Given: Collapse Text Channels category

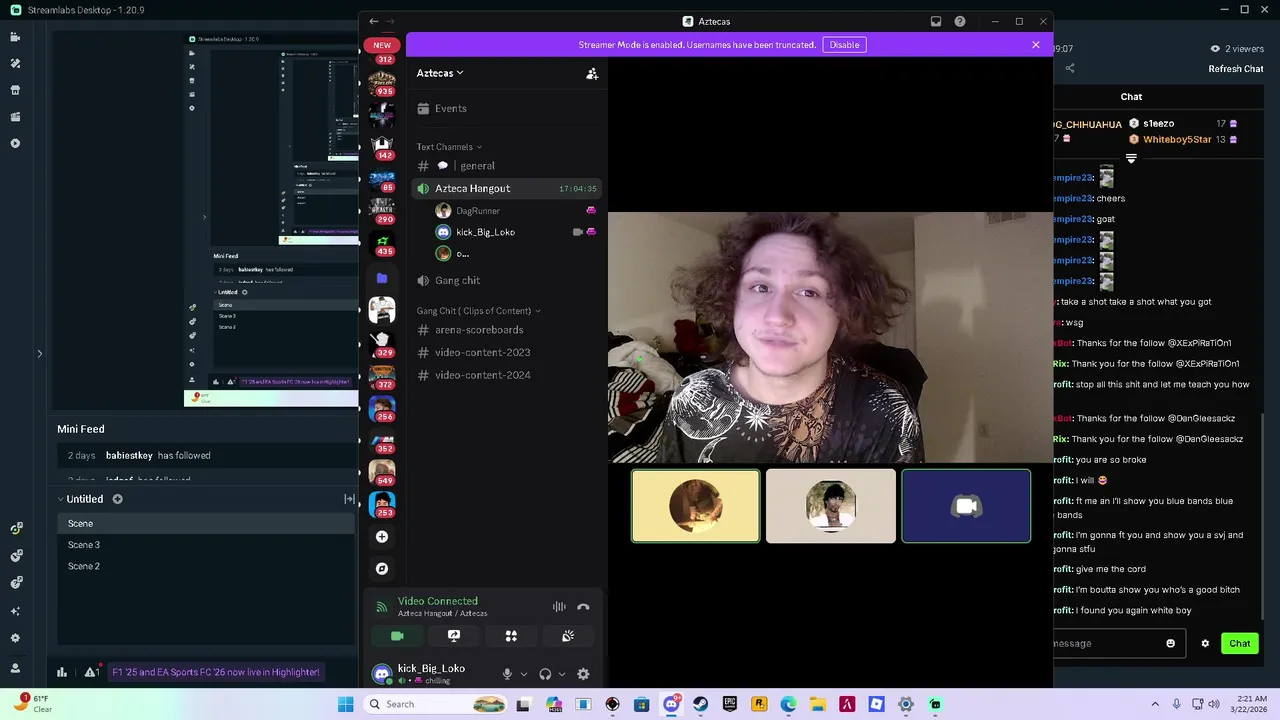Looking at the screenshot, I should click(x=449, y=147).
